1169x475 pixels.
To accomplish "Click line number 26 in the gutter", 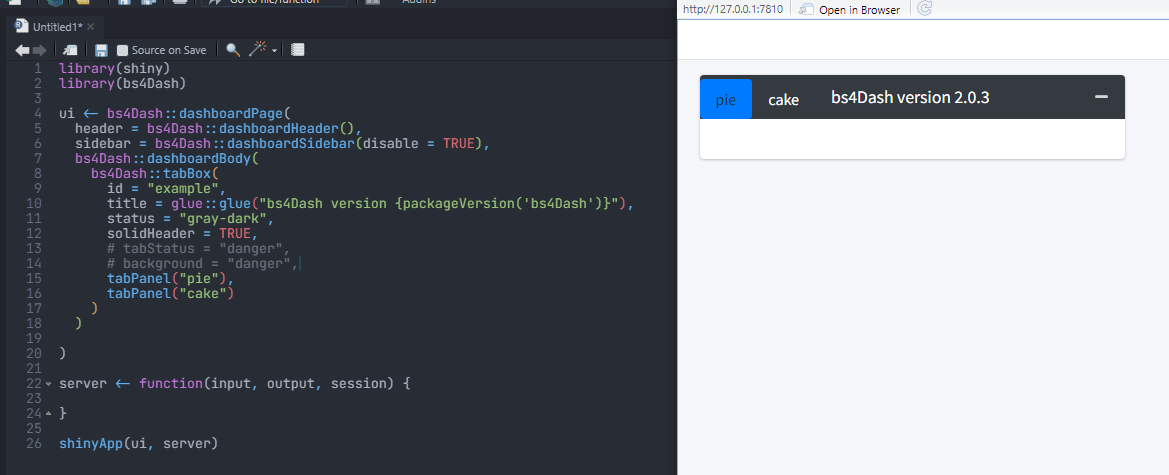I will (x=34, y=444).
